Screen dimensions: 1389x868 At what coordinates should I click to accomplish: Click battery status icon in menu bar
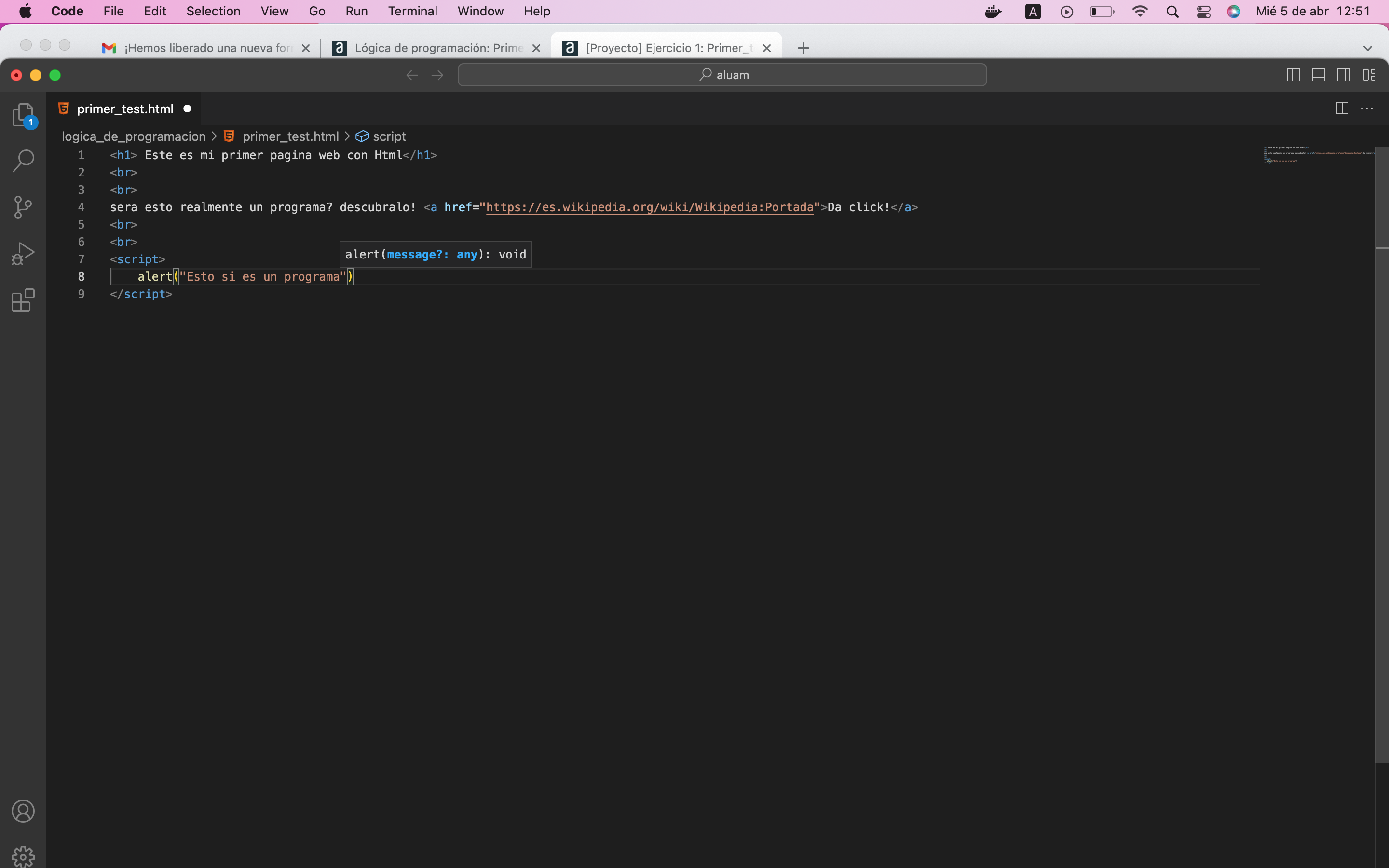click(x=1100, y=11)
